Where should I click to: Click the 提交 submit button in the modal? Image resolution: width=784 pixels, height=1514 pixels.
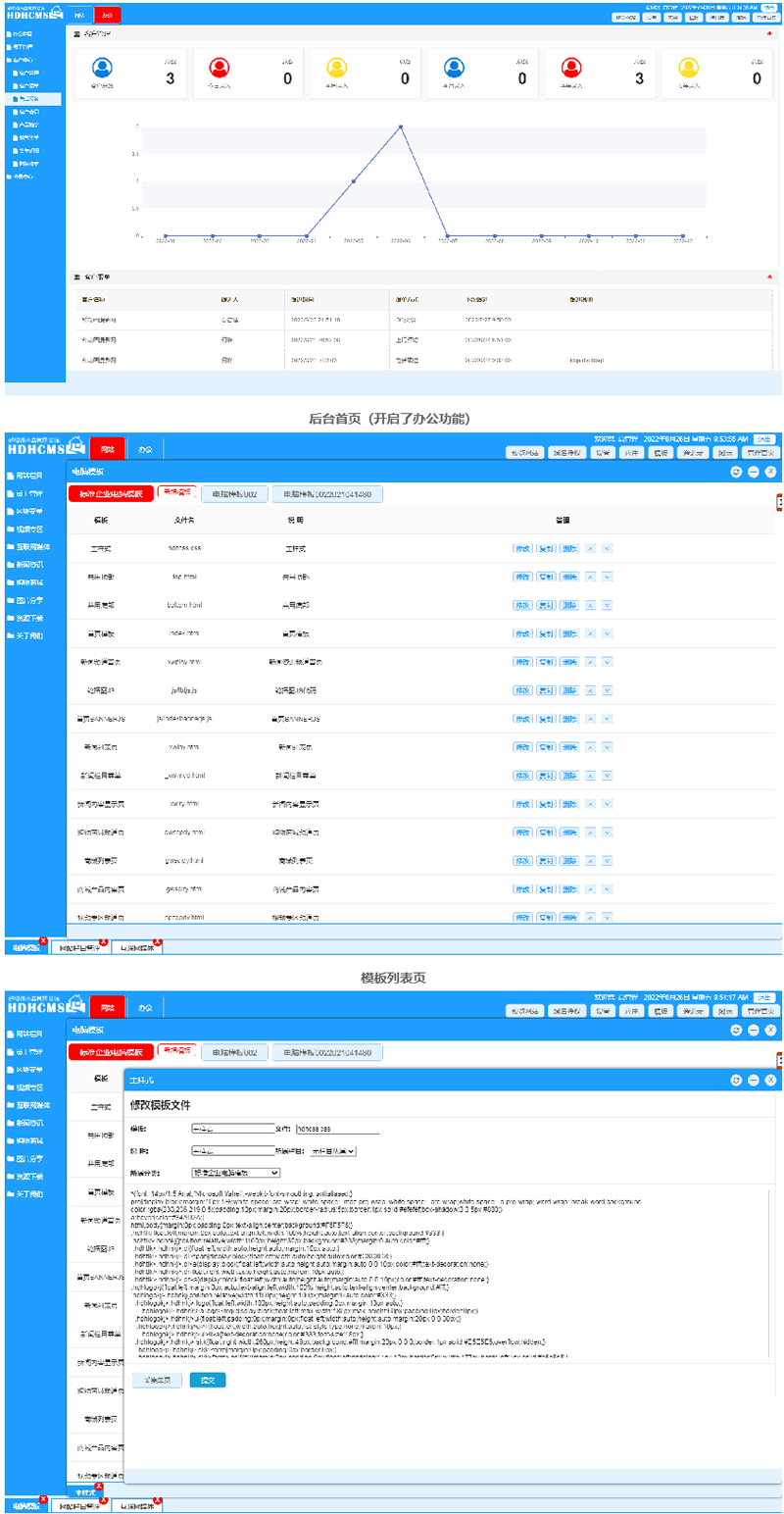208,1379
